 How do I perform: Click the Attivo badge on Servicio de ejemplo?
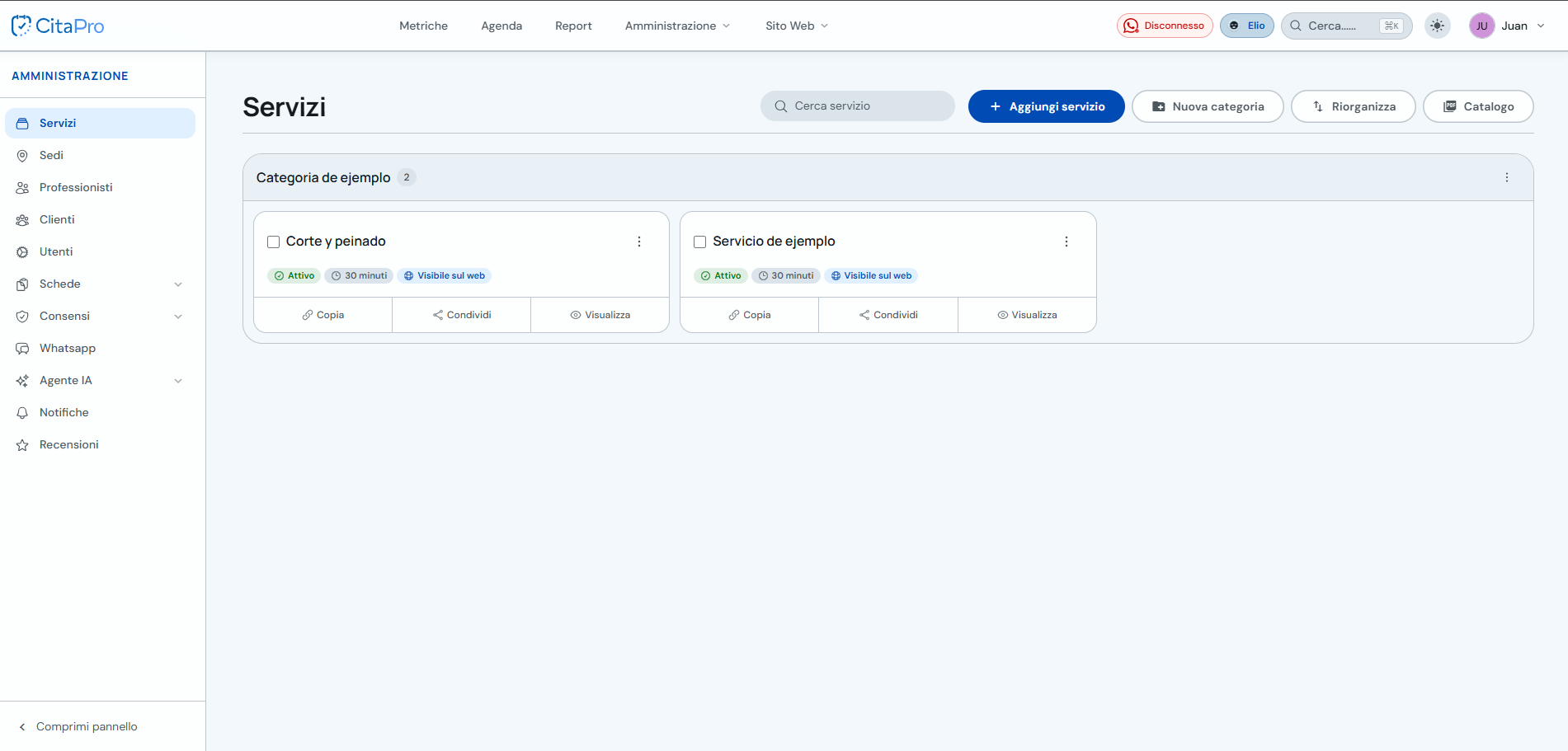point(721,275)
